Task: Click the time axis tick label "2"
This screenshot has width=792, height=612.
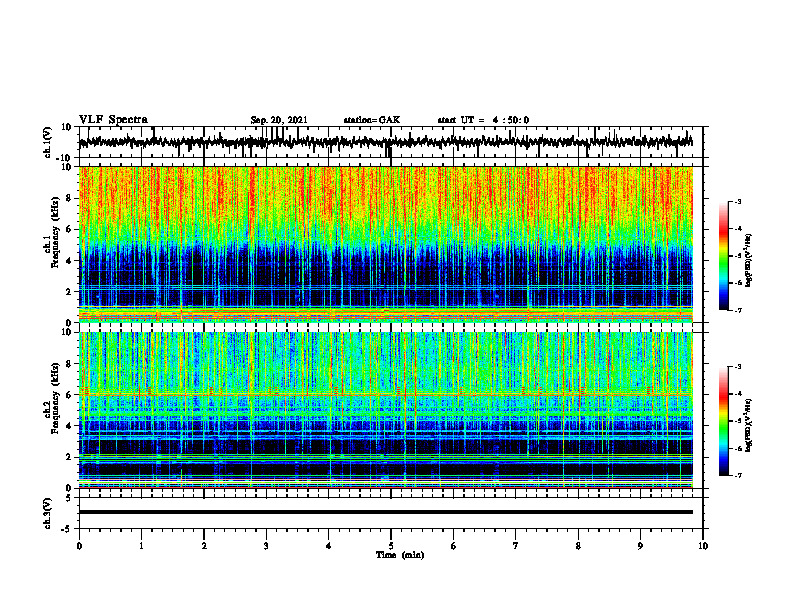Action: coord(204,546)
